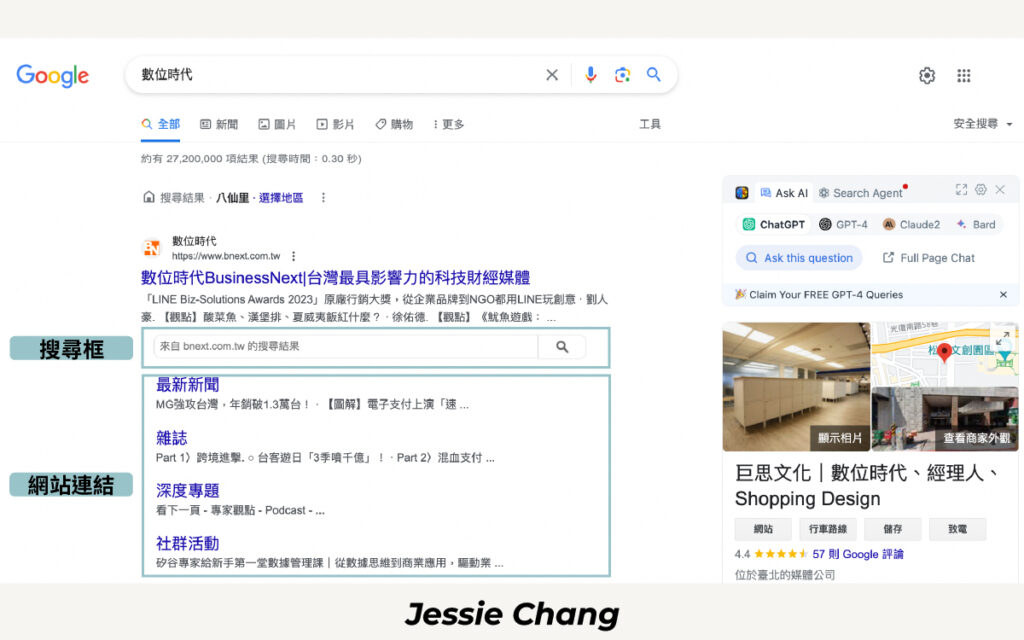The width and height of the screenshot is (1024, 640).
Task: Open the 57 則 Google 評論 reviews link
Action: point(857,554)
